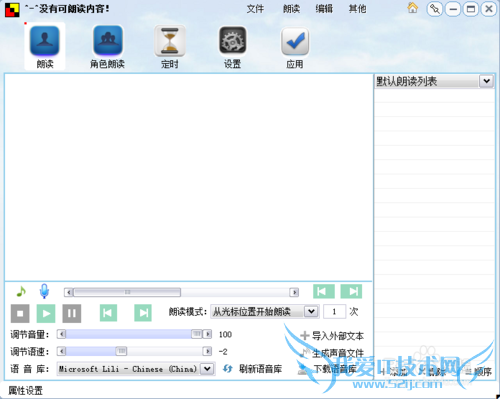Click upper previous button beside progress bar
This screenshot has height=399, width=500.
tap(324, 291)
